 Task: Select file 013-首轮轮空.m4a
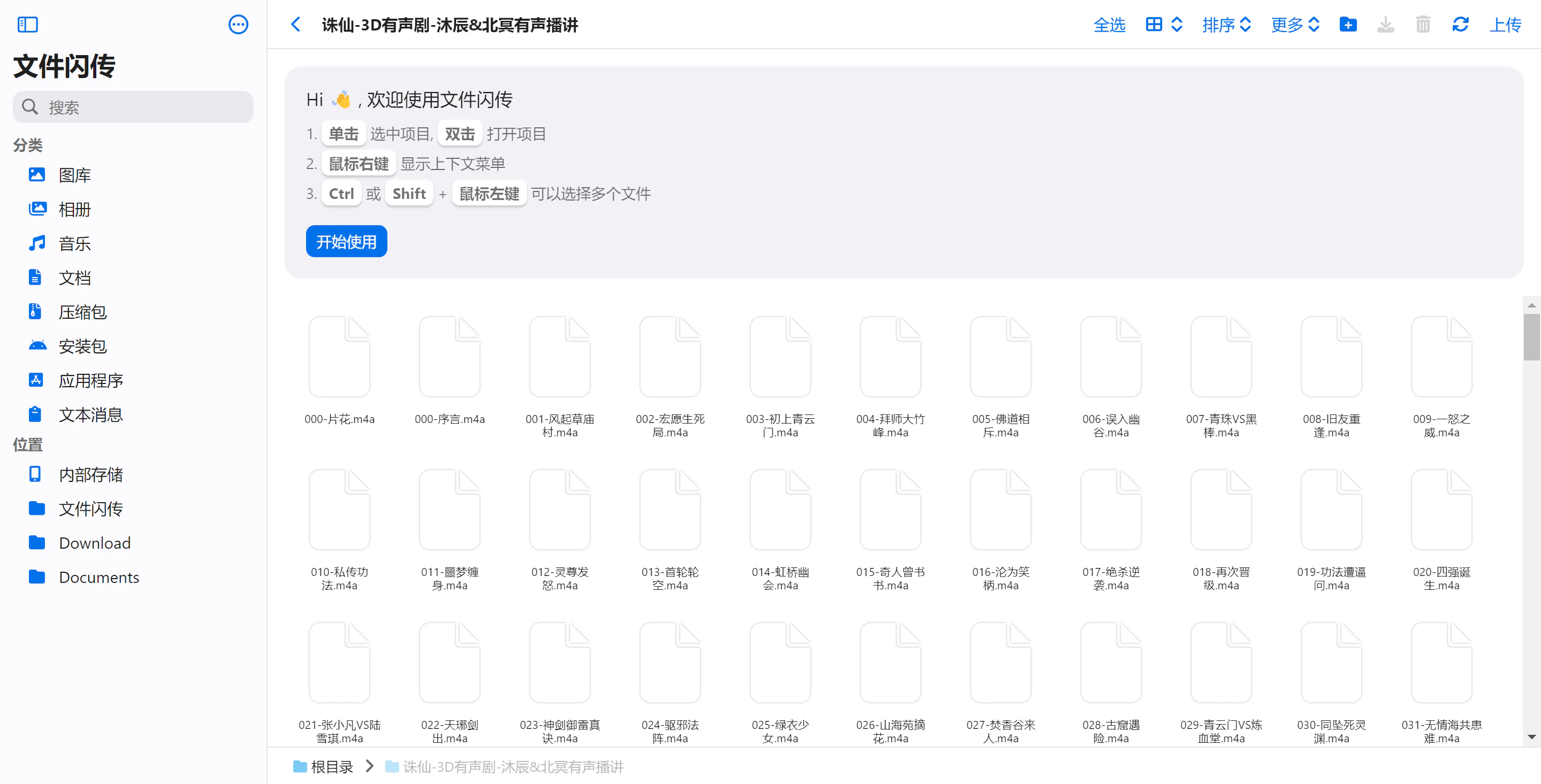pos(670,530)
